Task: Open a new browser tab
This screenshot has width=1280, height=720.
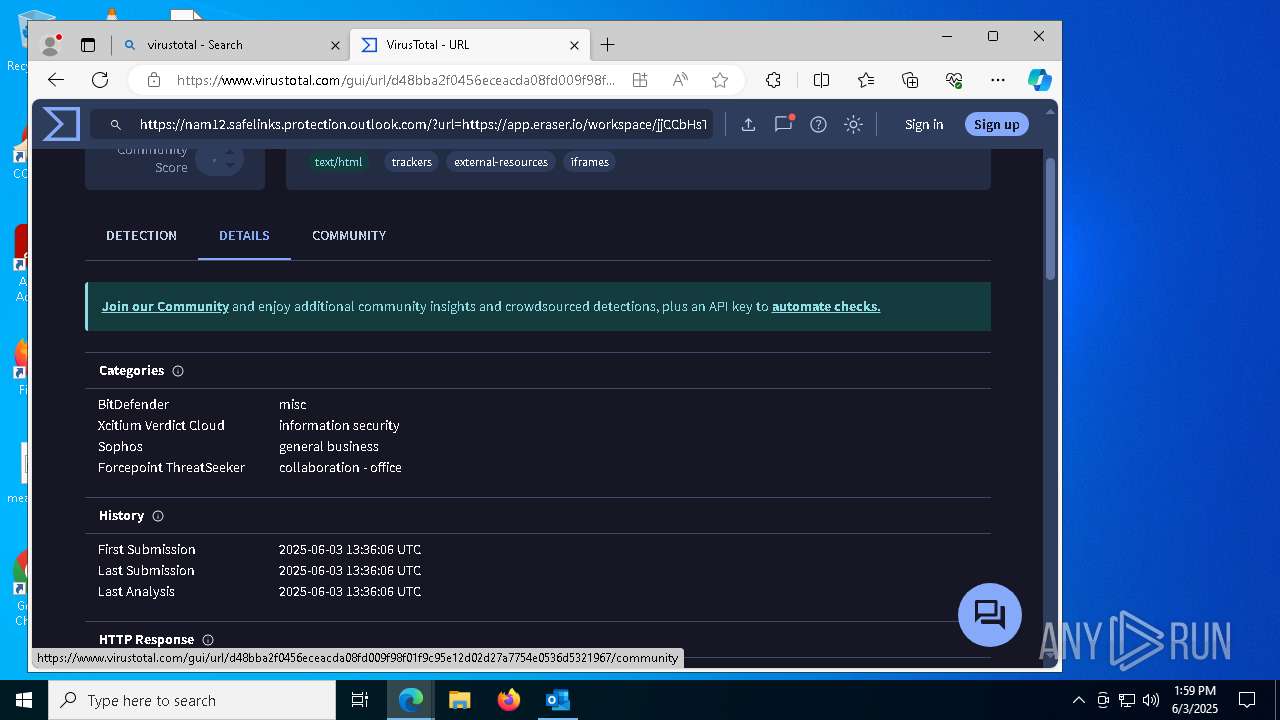Action: pyautogui.click(x=607, y=45)
